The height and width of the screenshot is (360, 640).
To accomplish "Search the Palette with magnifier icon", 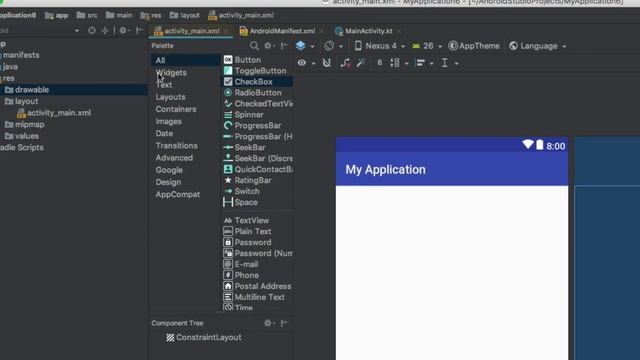I will (254, 46).
